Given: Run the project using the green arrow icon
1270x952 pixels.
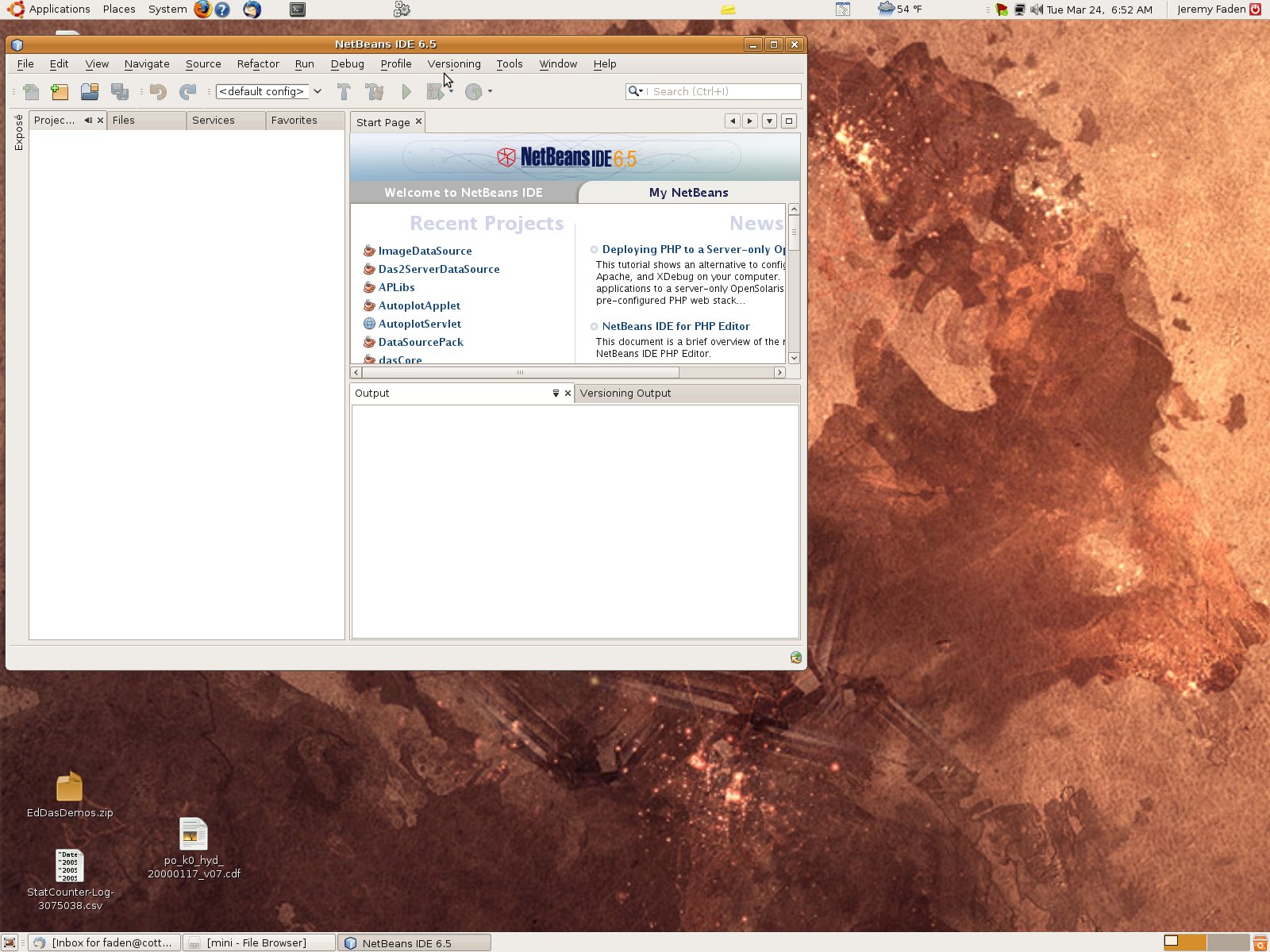Looking at the screenshot, I should [406, 91].
